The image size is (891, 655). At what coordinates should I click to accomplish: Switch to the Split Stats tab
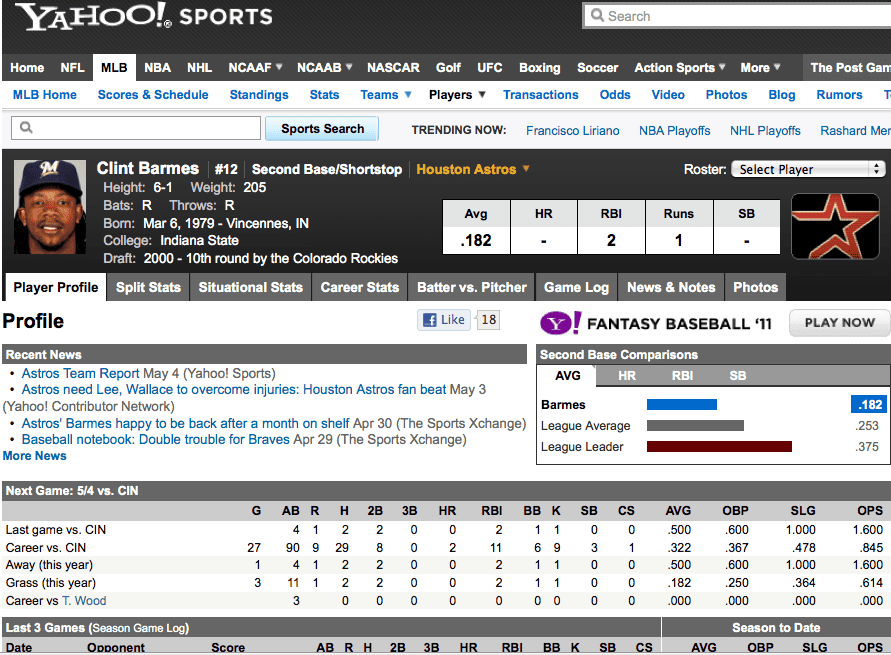click(148, 287)
